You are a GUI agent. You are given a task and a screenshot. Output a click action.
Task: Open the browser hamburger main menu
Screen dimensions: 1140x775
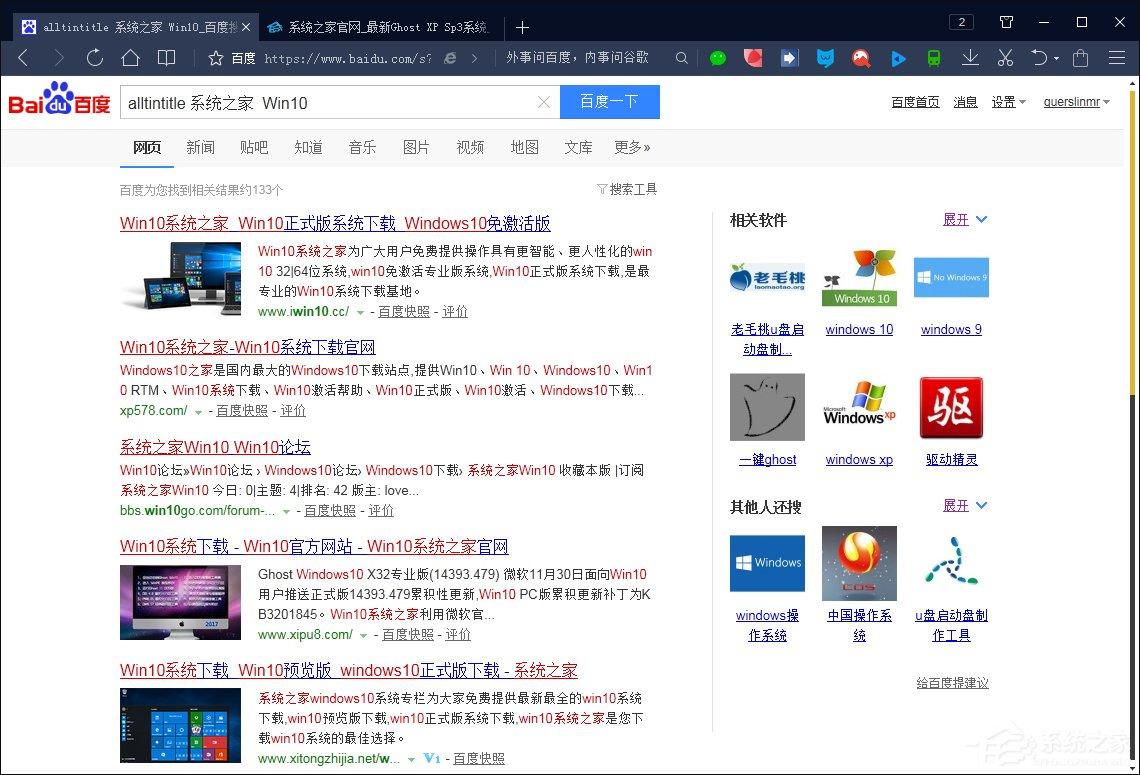point(1117,58)
